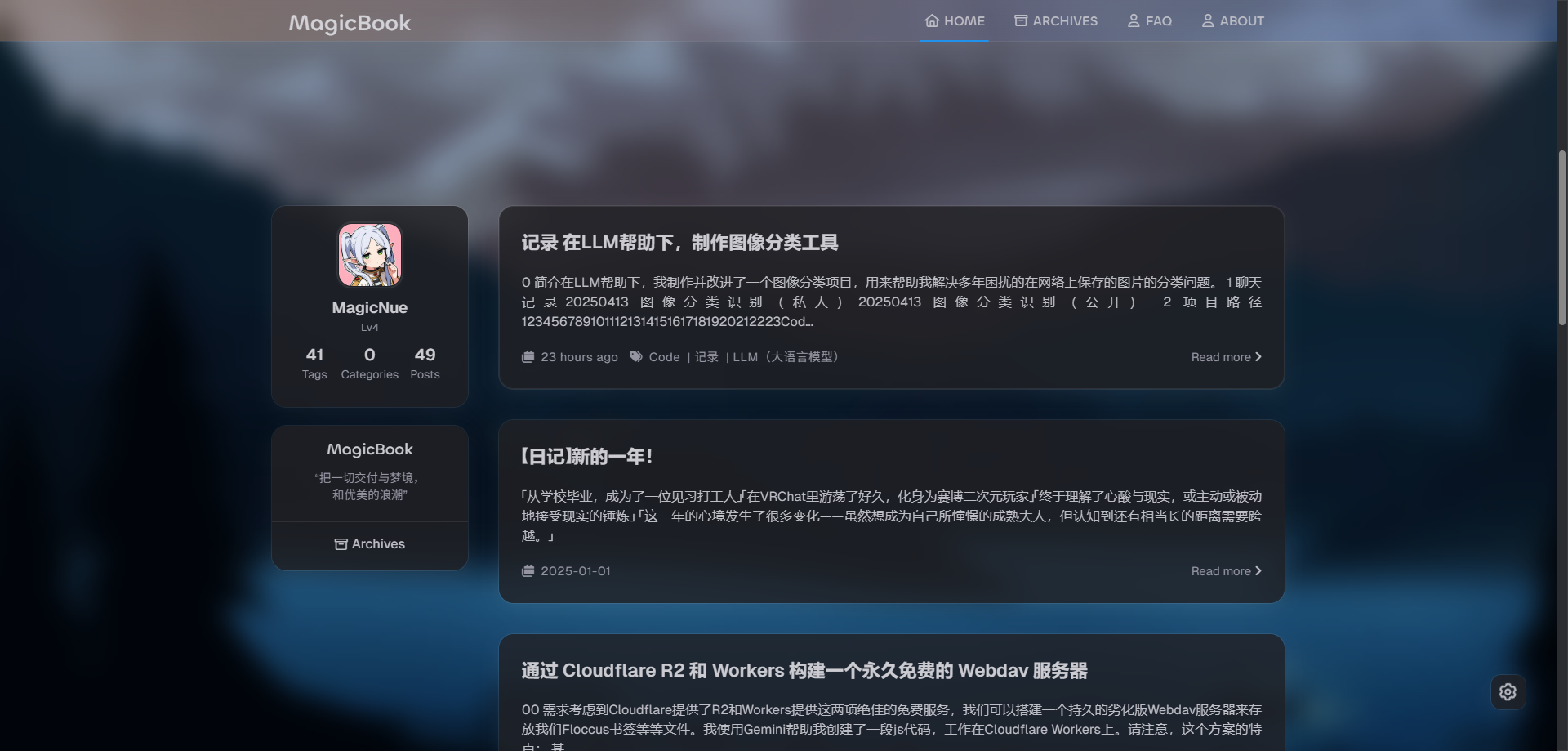Open Read more for LLM image classification post
This screenshot has width=1568, height=751.
pos(1226,357)
